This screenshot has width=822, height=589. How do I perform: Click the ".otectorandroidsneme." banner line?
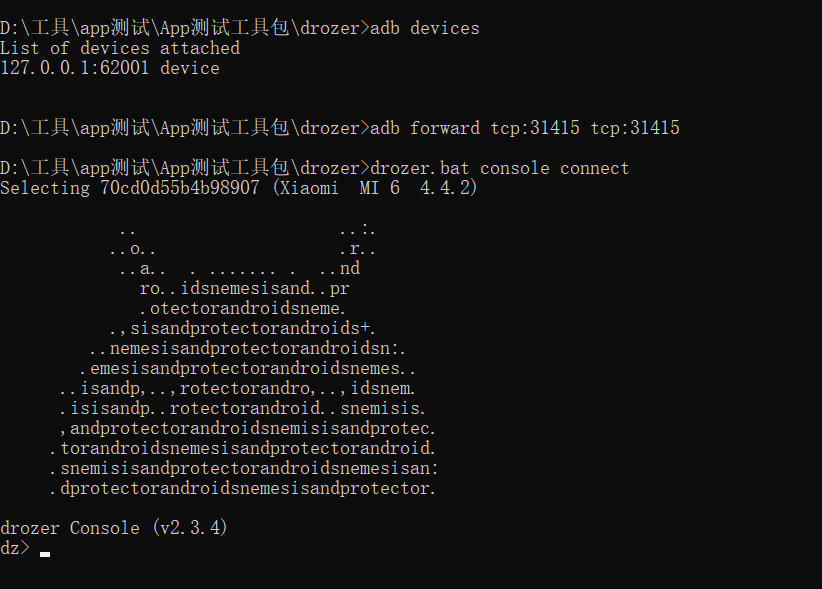pyautogui.click(x=244, y=308)
